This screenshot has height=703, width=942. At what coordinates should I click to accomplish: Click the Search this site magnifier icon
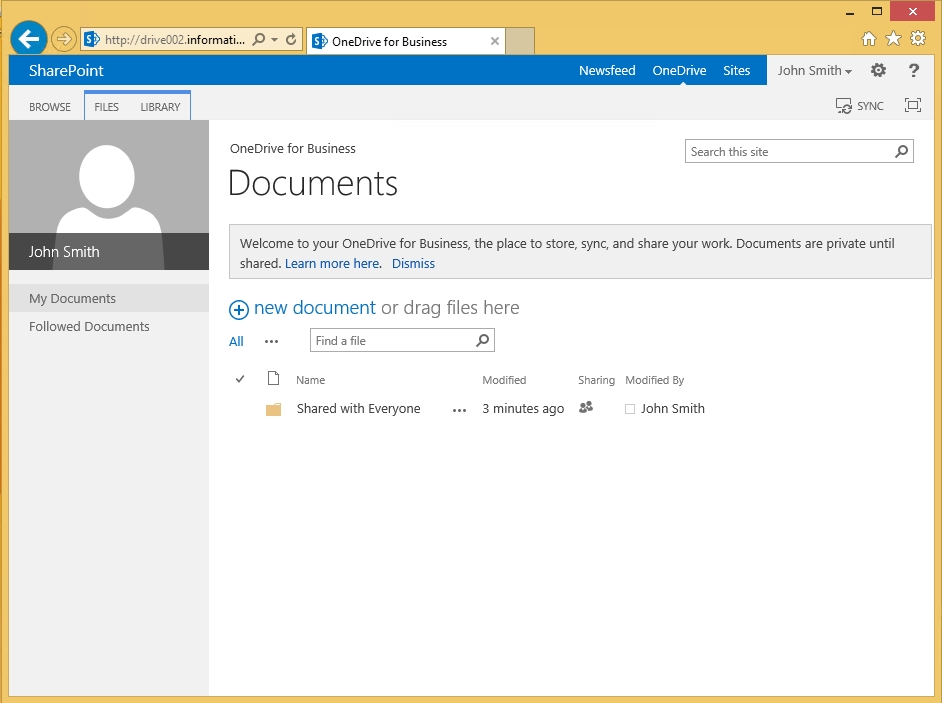point(902,151)
